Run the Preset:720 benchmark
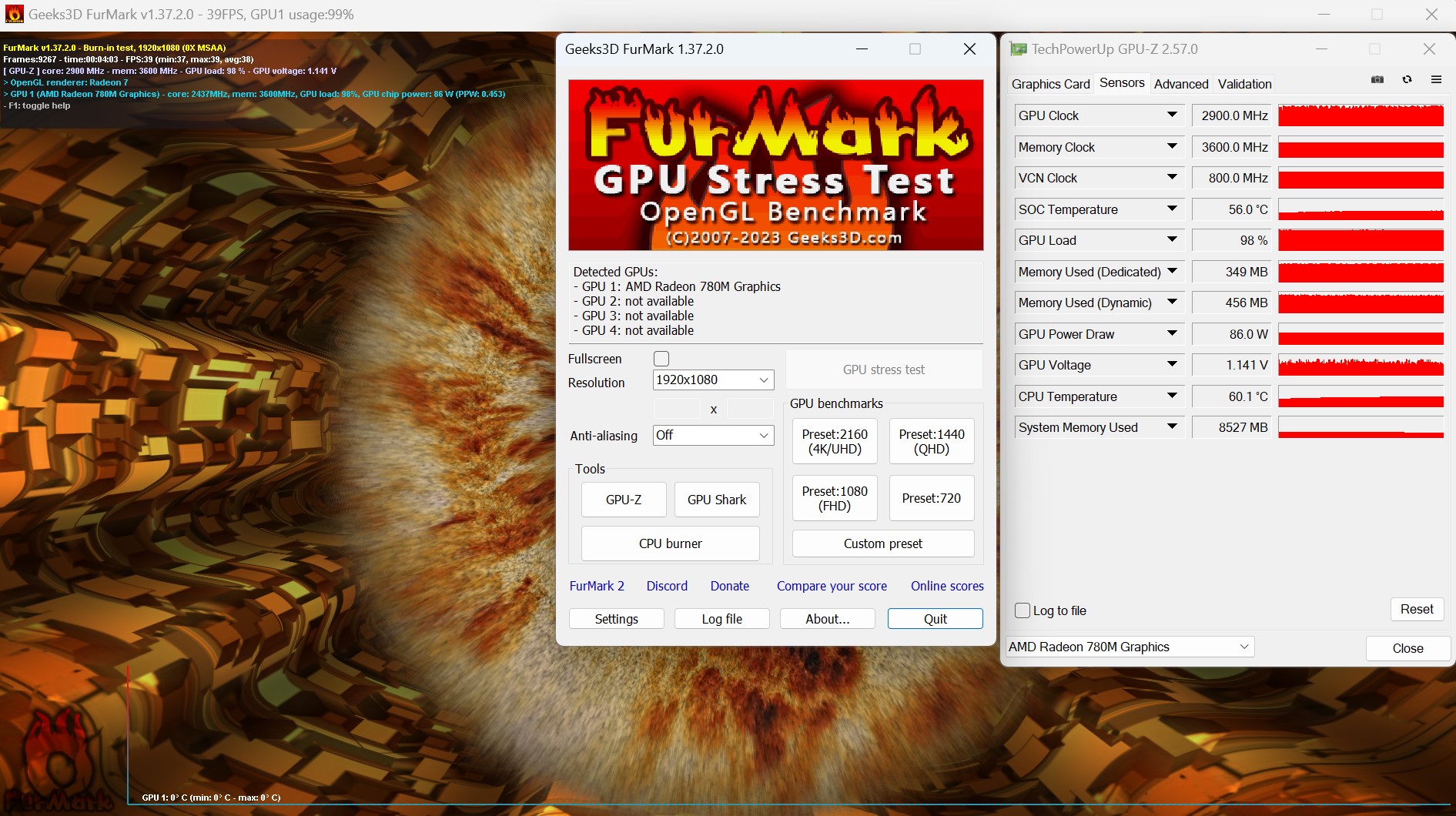 [932, 498]
